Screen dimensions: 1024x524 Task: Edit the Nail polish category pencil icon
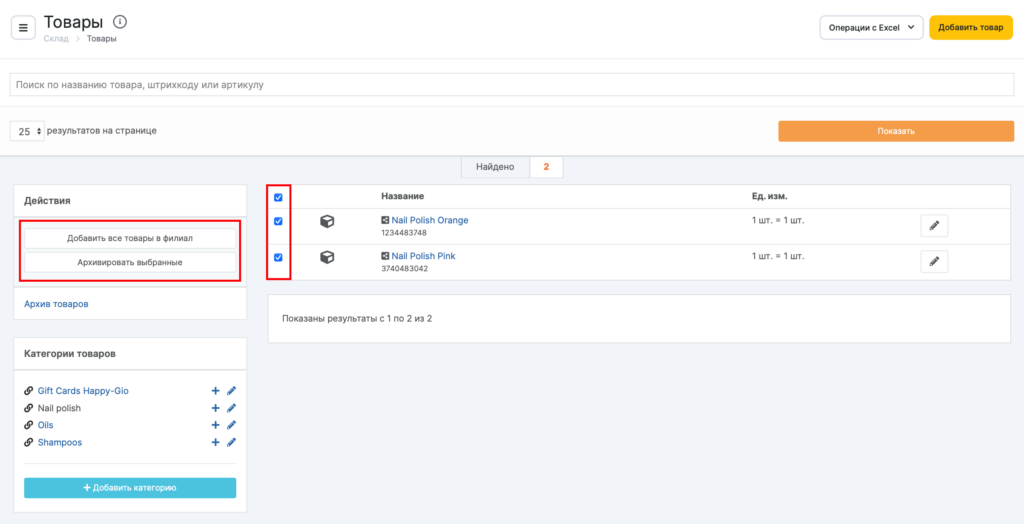231,408
